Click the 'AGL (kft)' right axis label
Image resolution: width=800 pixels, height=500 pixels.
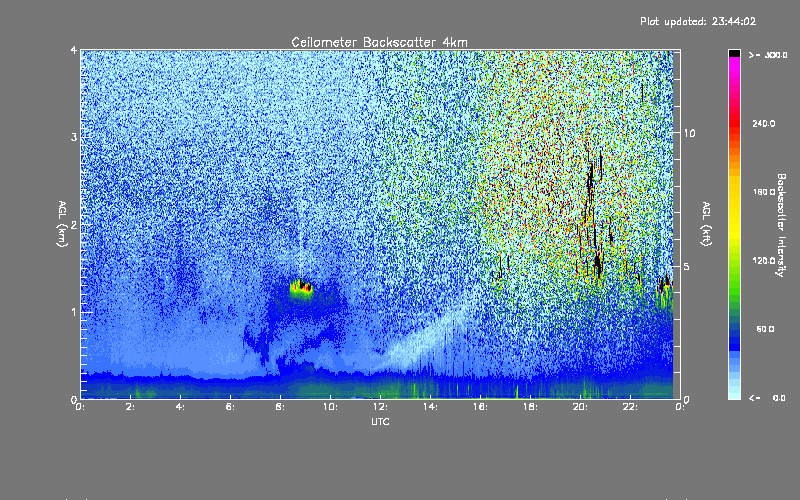[707, 224]
